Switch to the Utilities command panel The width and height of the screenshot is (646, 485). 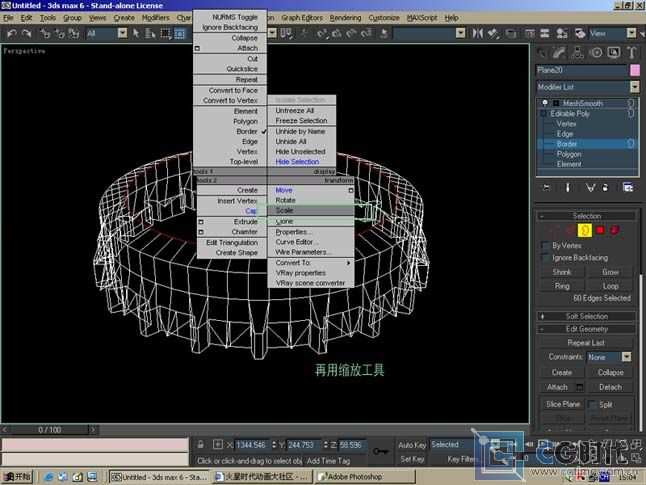tap(632, 53)
